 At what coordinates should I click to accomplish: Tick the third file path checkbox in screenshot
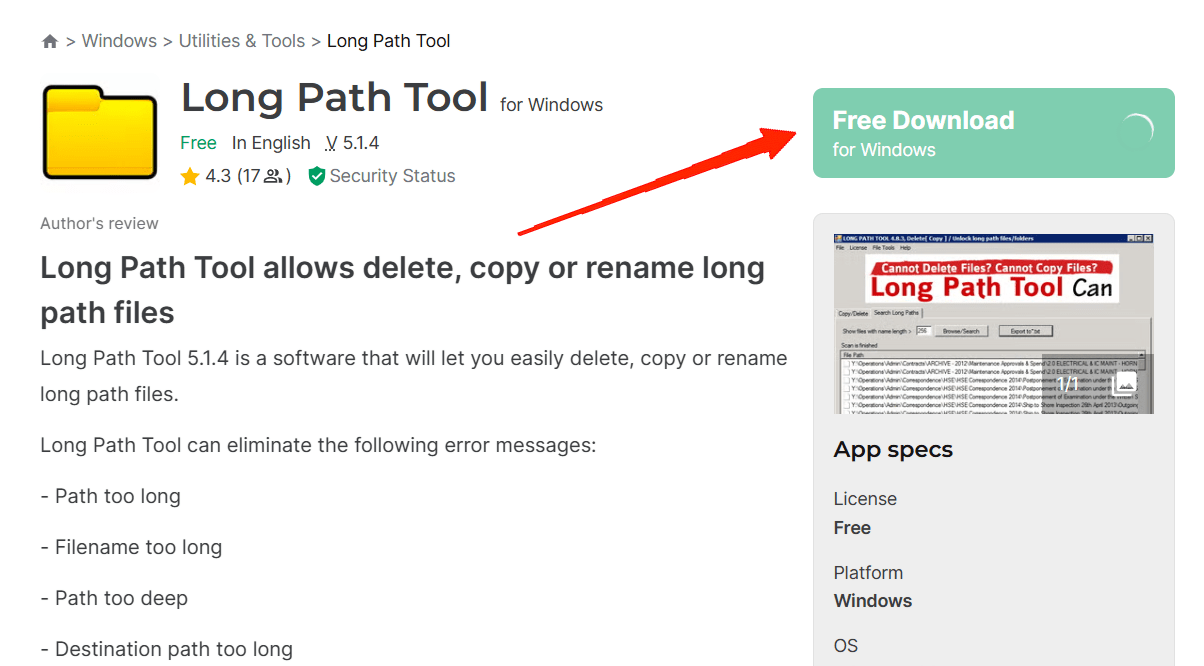tap(847, 380)
